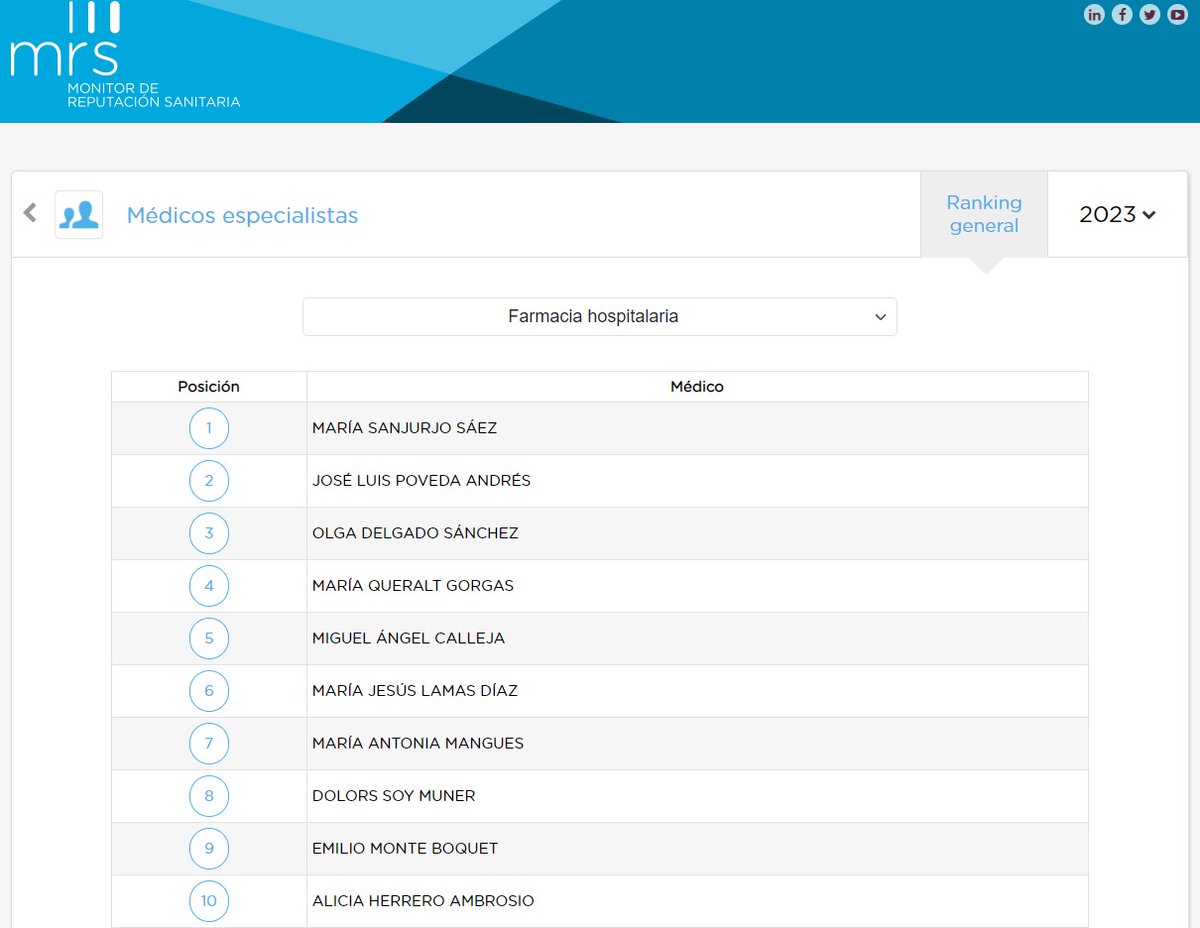1200x928 pixels.
Task: Click position circle number 8
Action: pos(209,796)
